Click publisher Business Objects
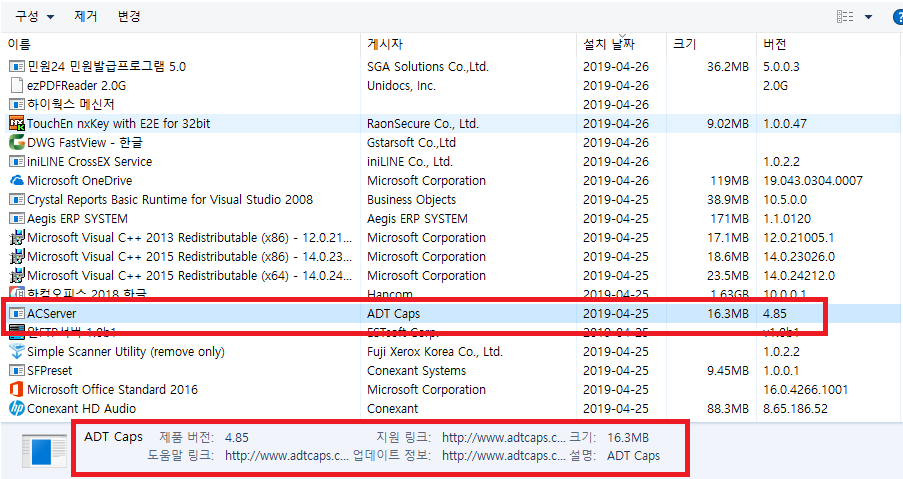This screenshot has width=903, height=479. [411, 200]
